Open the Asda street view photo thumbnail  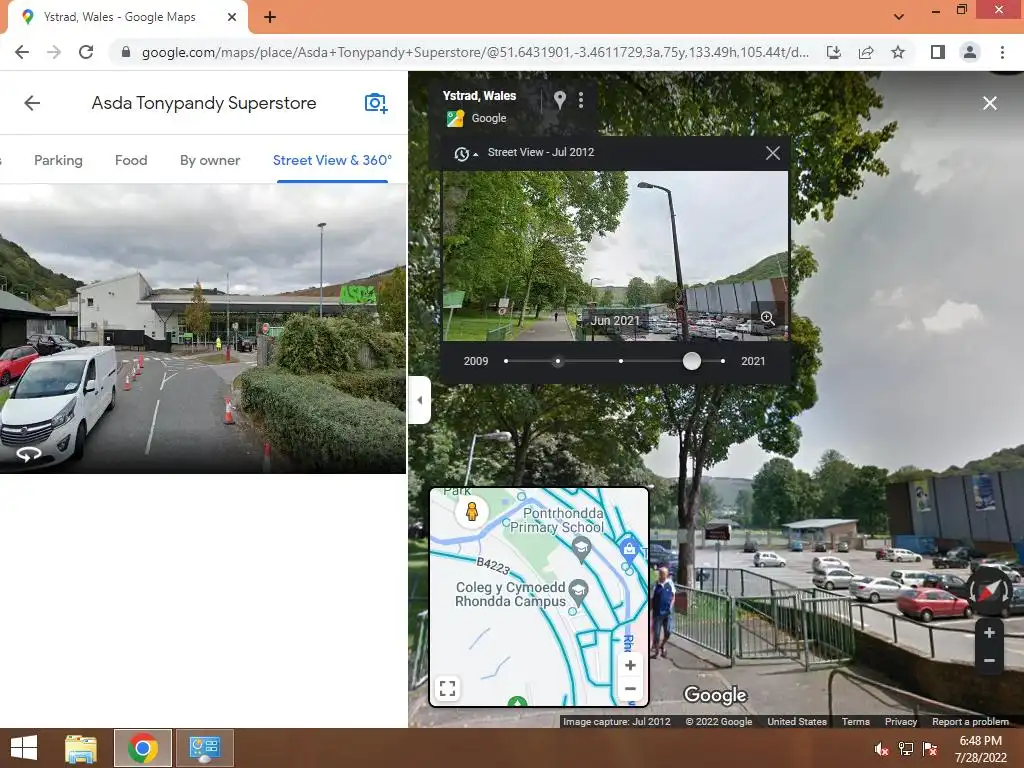[x=202, y=328]
